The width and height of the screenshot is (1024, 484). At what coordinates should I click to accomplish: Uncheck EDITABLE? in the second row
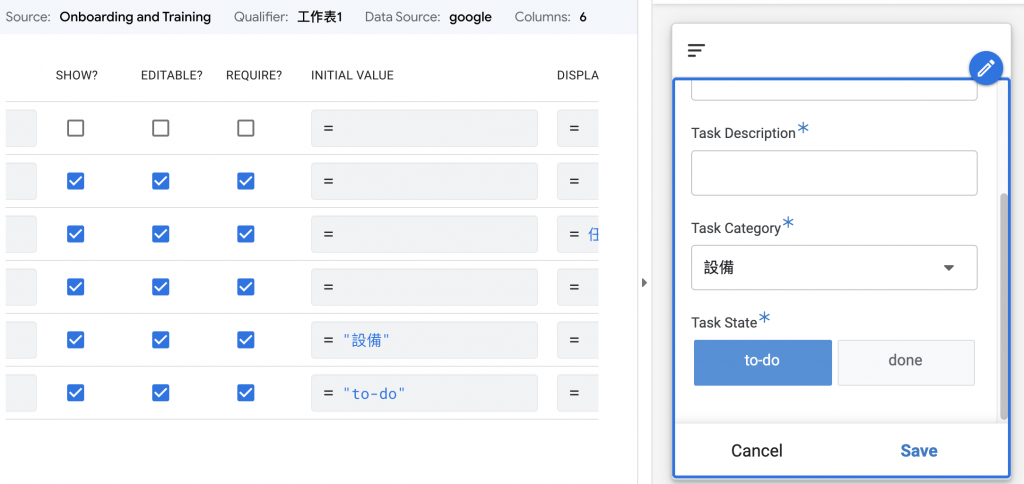click(160, 181)
